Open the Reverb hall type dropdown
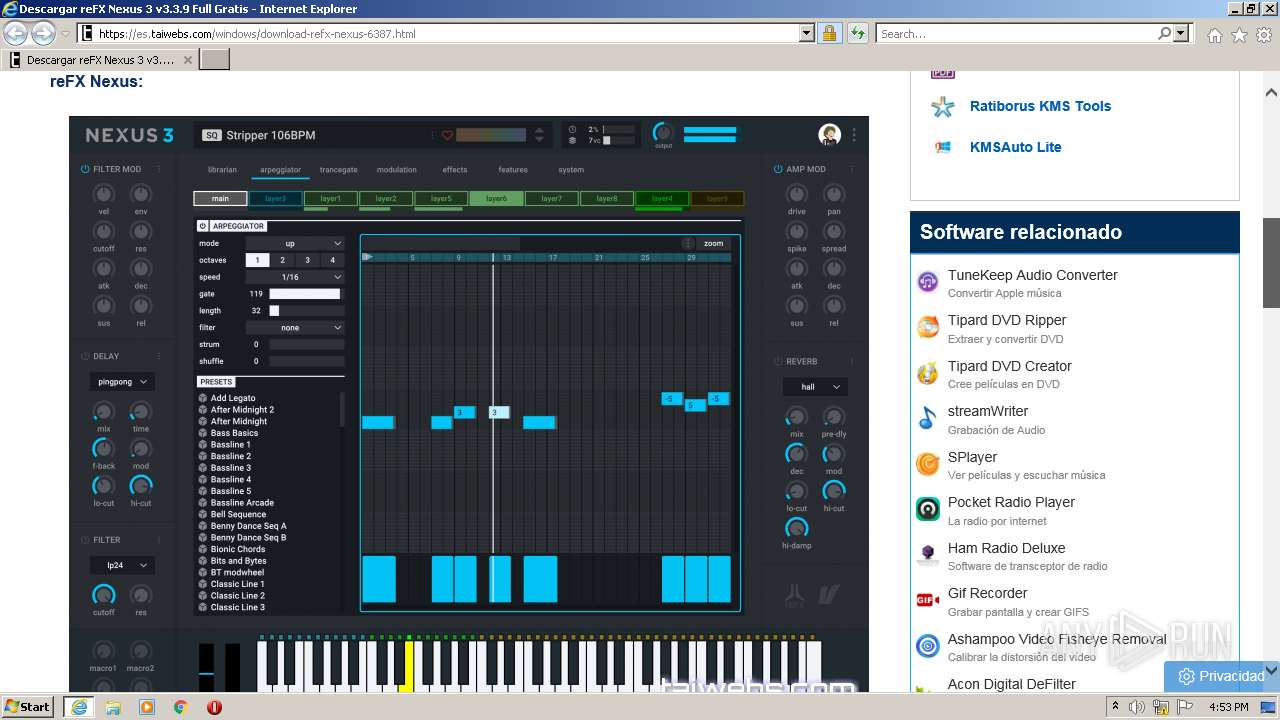 [x=815, y=386]
